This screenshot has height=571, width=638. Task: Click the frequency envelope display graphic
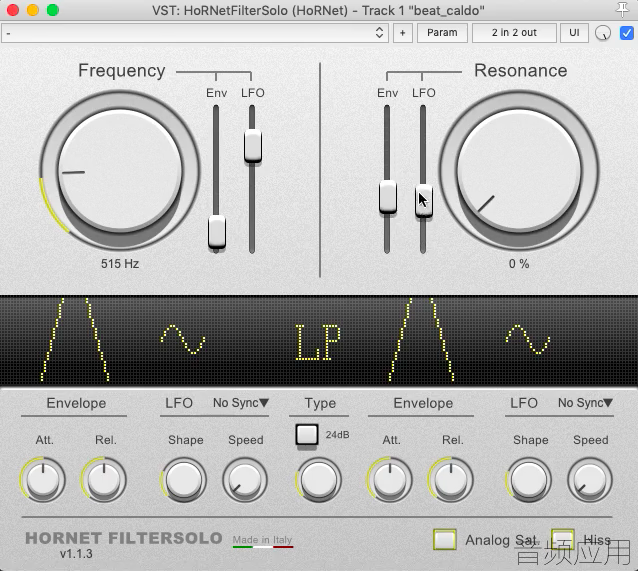75,339
